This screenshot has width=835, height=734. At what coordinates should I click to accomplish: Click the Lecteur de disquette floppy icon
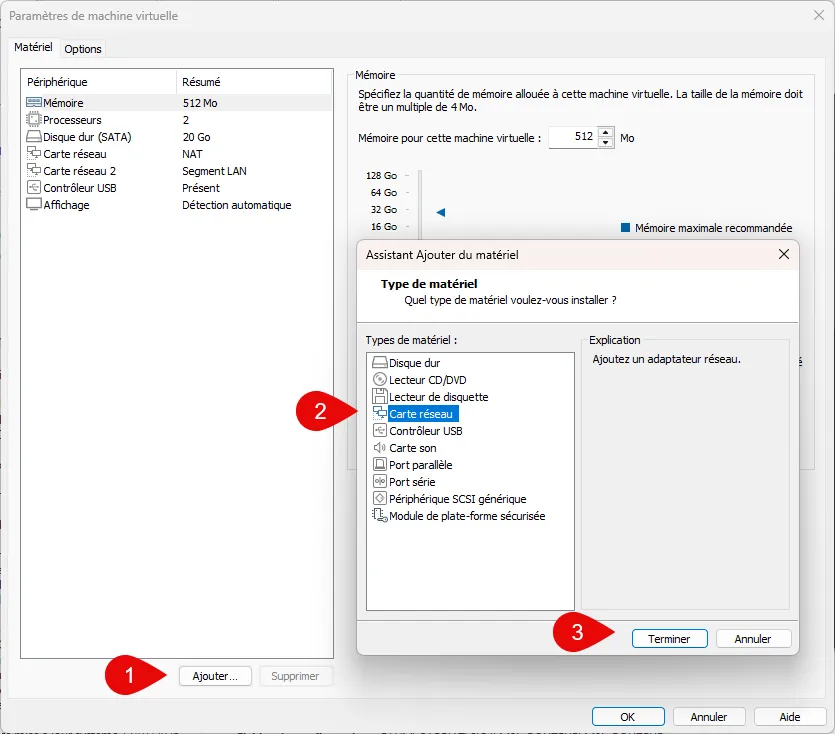click(x=379, y=397)
